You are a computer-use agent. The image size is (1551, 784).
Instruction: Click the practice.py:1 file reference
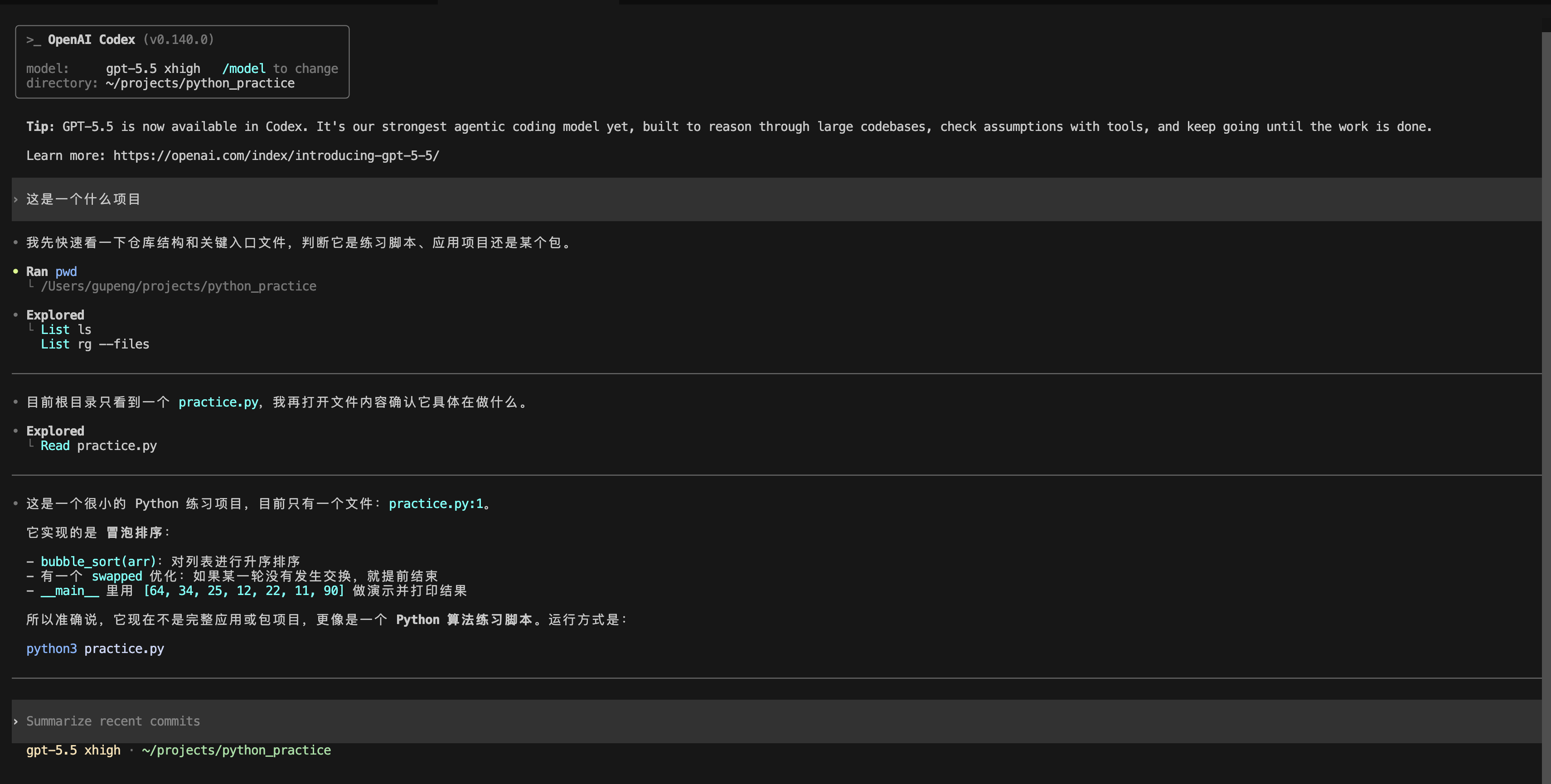[436, 503]
